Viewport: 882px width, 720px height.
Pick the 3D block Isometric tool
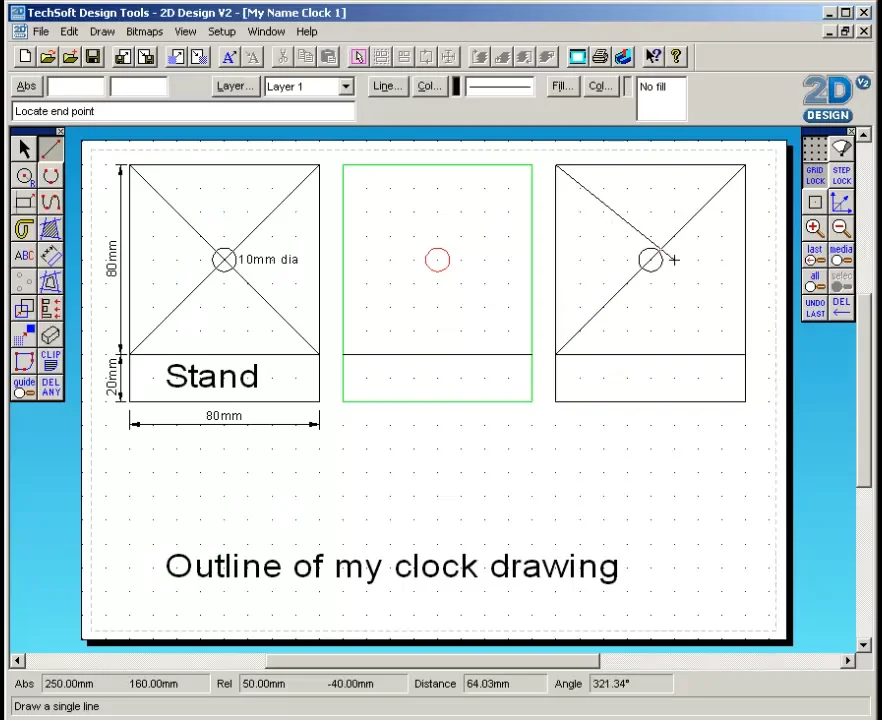[x=51, y=335]
